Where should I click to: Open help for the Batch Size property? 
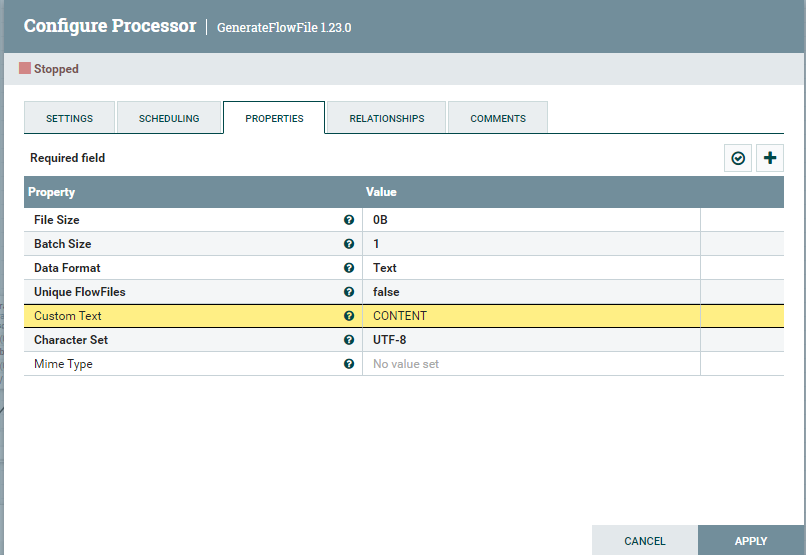coord(349,244)
